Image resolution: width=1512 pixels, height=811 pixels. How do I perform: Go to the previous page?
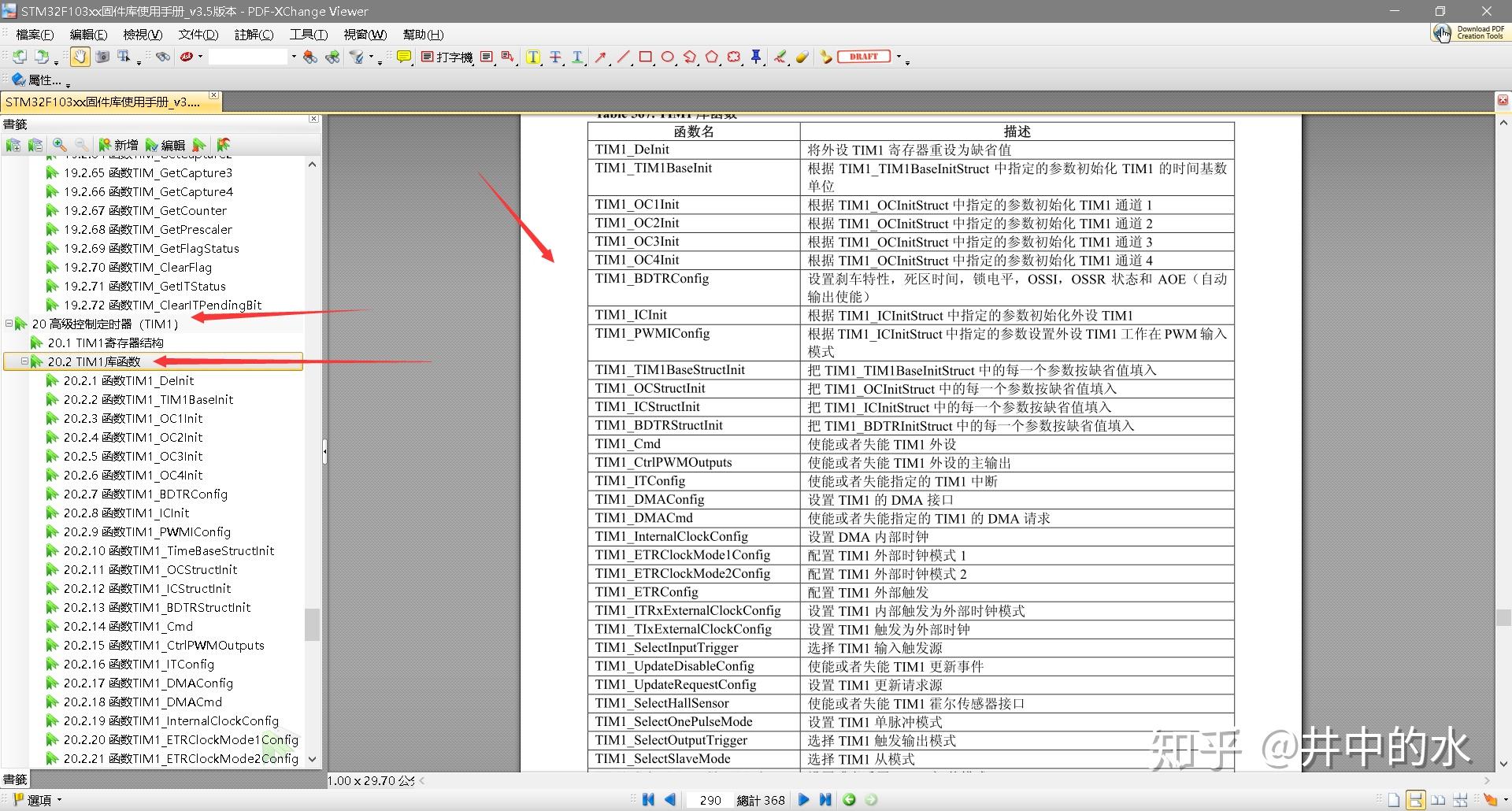pos(670,800)
